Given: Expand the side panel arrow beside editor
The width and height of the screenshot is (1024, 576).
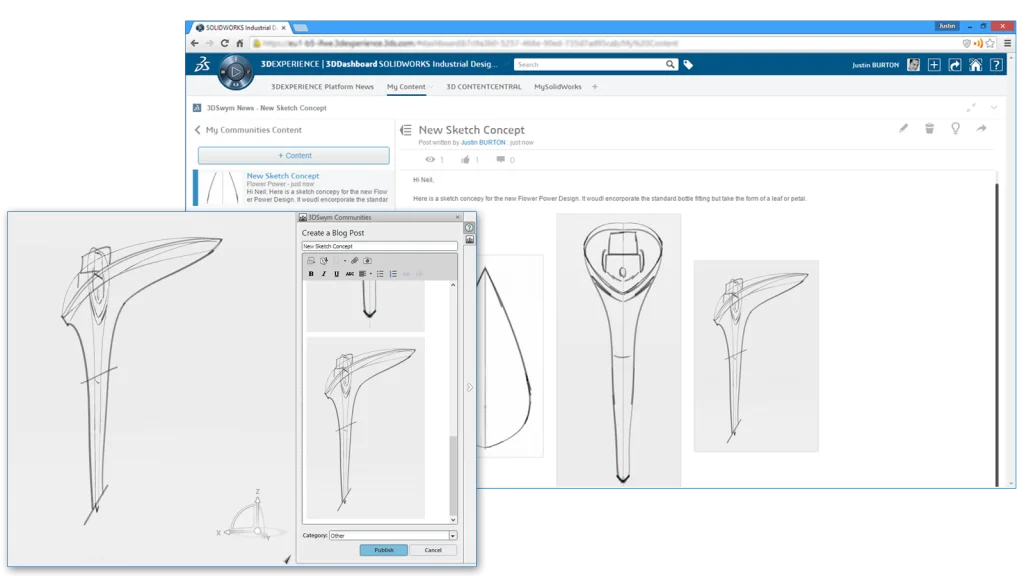Looking at the screenshot, I should (x=469, y=387).
